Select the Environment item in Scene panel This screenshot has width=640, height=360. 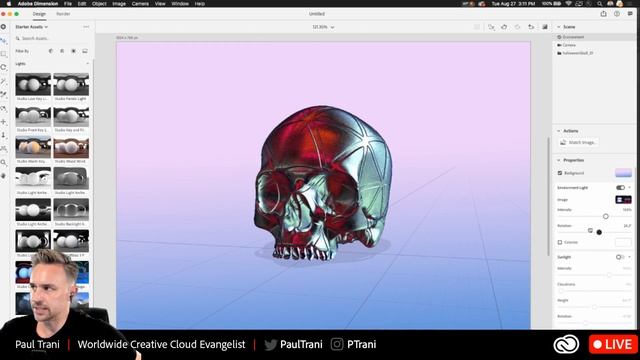594,37
